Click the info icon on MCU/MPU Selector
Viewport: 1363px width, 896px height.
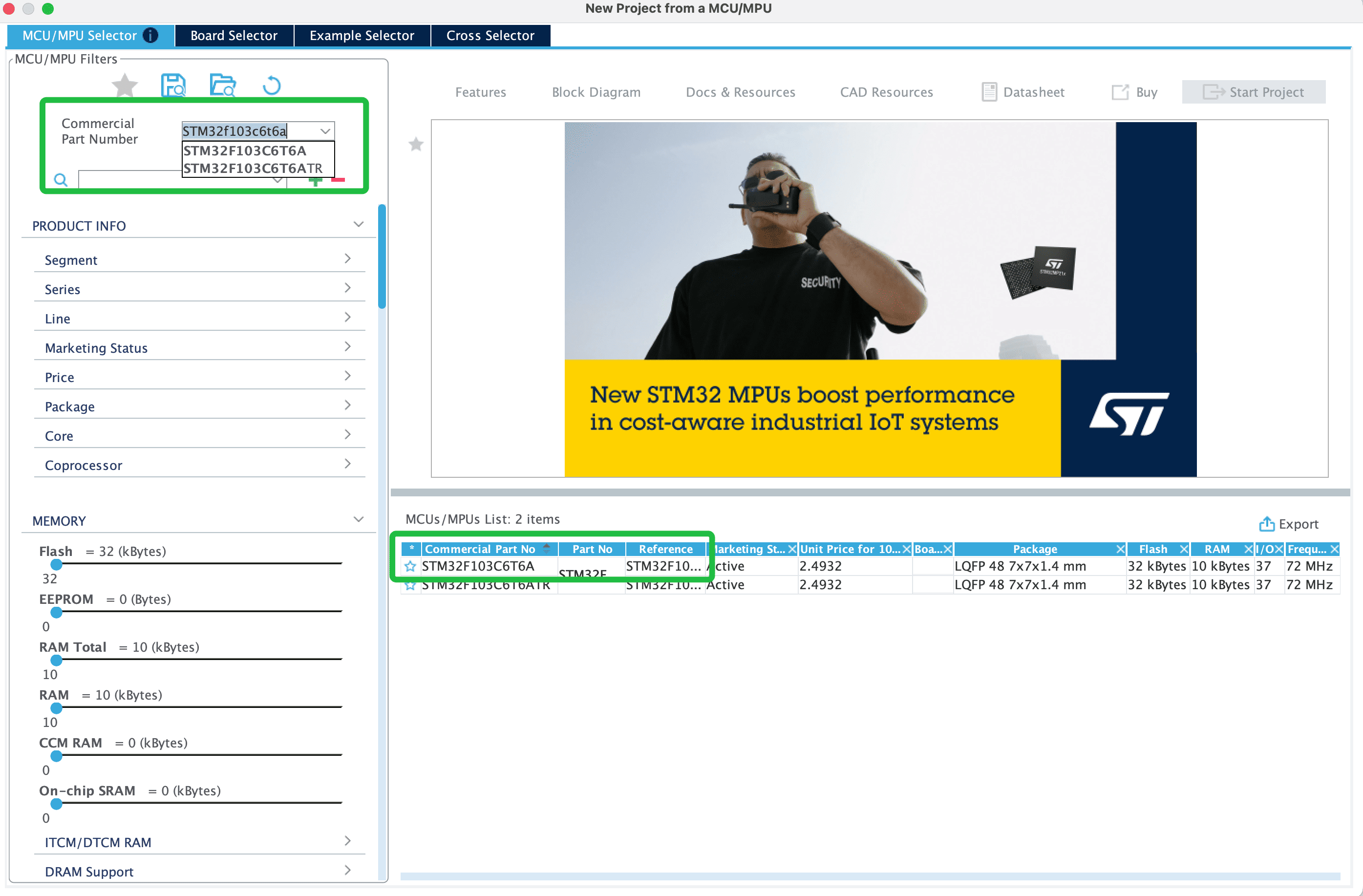tap(150, 35)
